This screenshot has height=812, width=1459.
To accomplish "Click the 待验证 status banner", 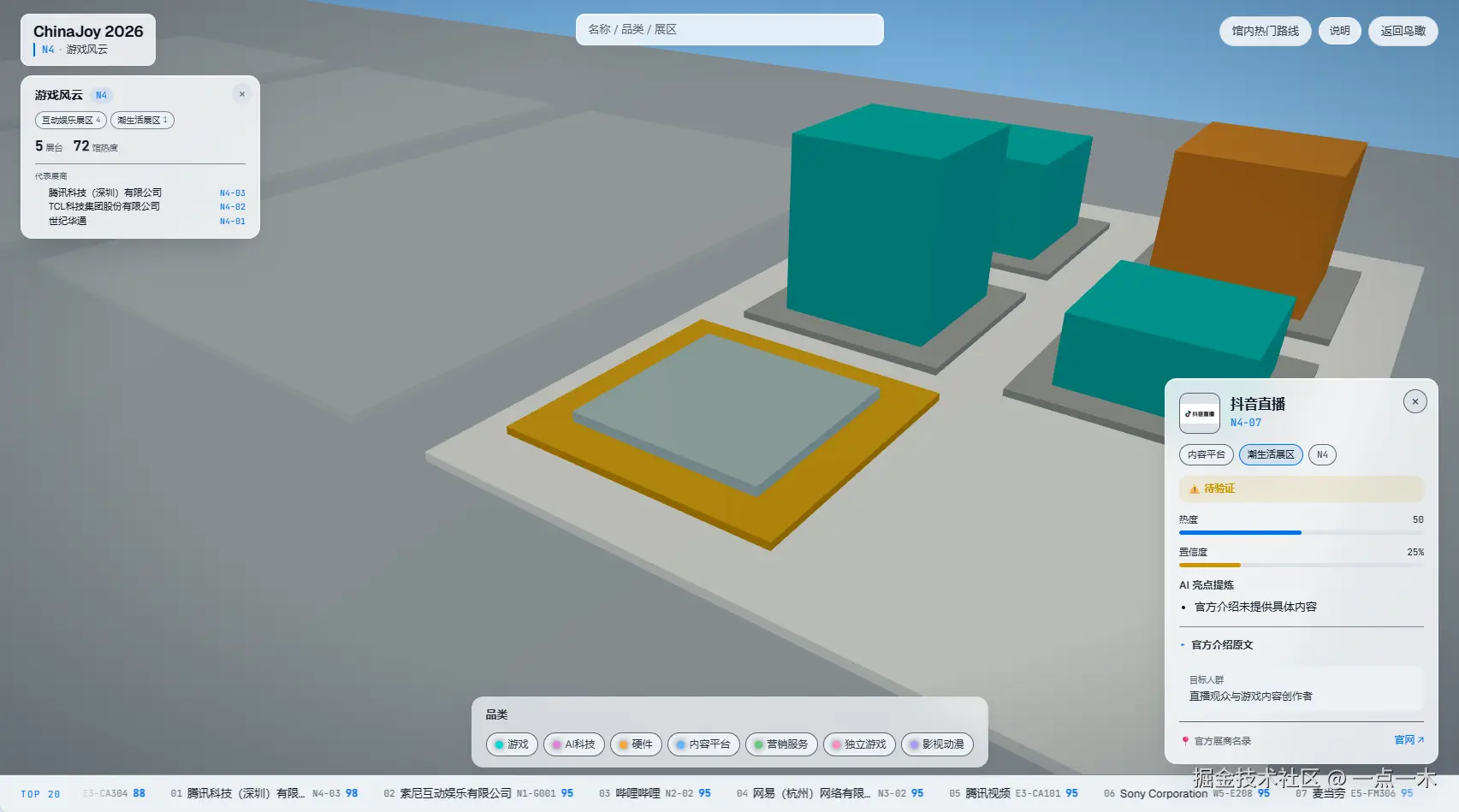I will click(1302, 489).
